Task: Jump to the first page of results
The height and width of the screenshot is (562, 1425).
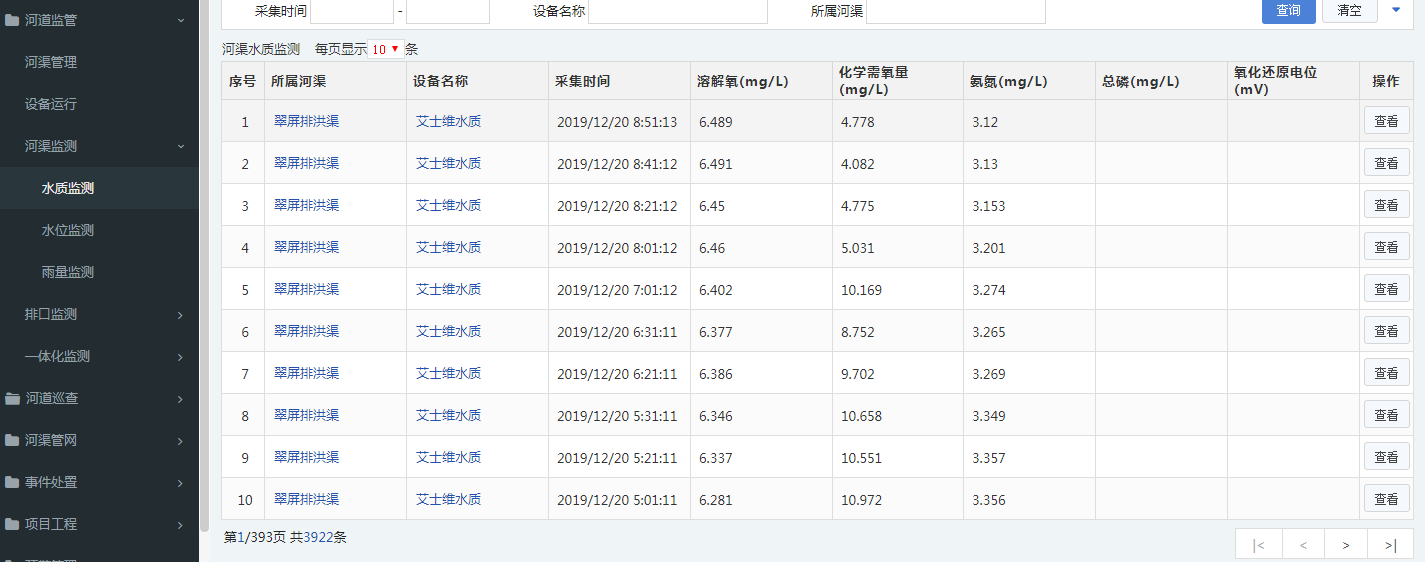Action: click(1258, 545)
